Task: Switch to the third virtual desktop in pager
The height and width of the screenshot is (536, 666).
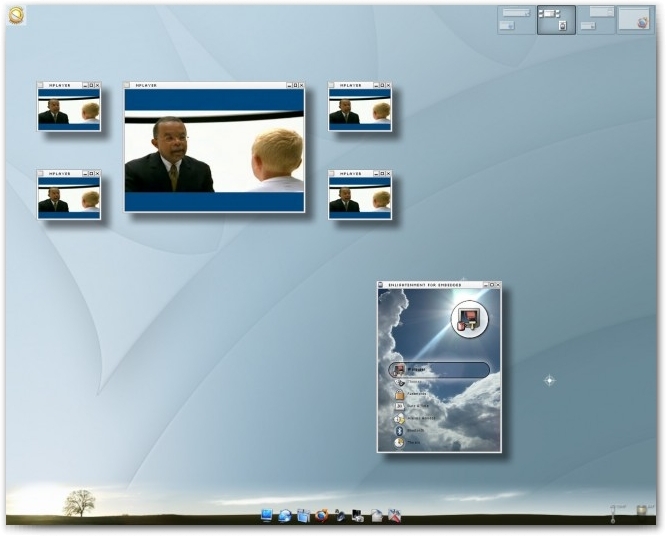Action: [596, 19]
